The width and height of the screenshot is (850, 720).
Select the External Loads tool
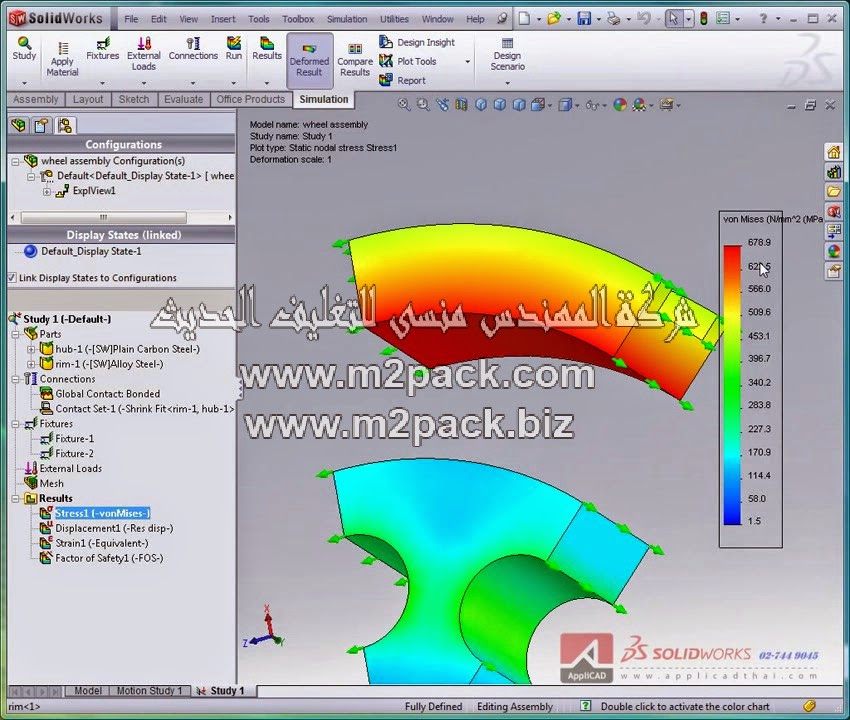click(144, 54)
